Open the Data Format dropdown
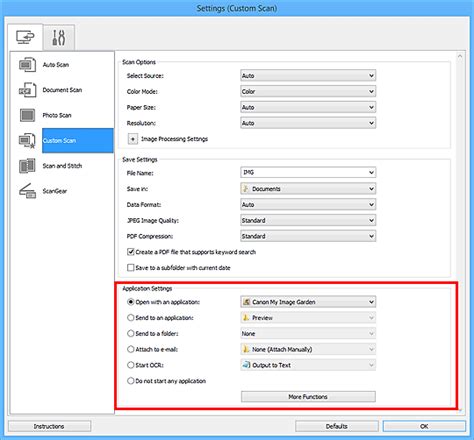474x440 pixels. [x=308, y=205]
